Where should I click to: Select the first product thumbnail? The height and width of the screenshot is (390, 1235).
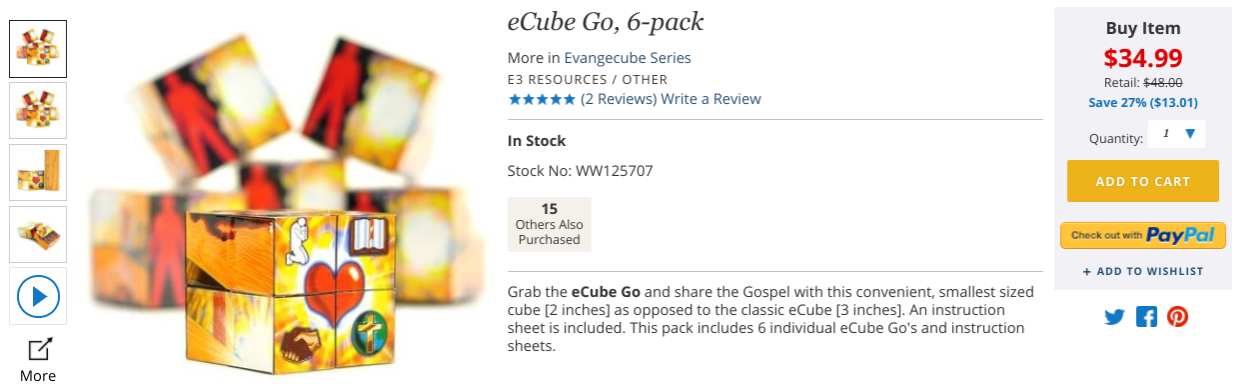pyautogui.click(x=38, y=49)
